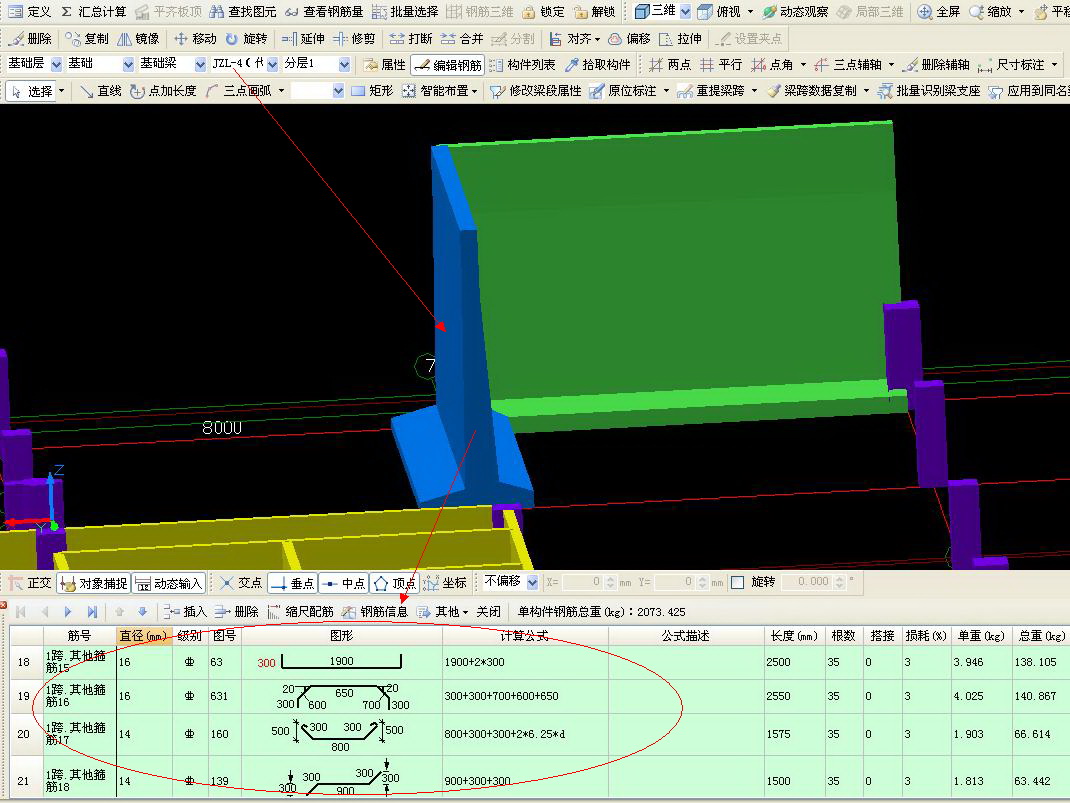
Task: Expand the 三维 view mode dropdown
Action: [x=686, y=12]
